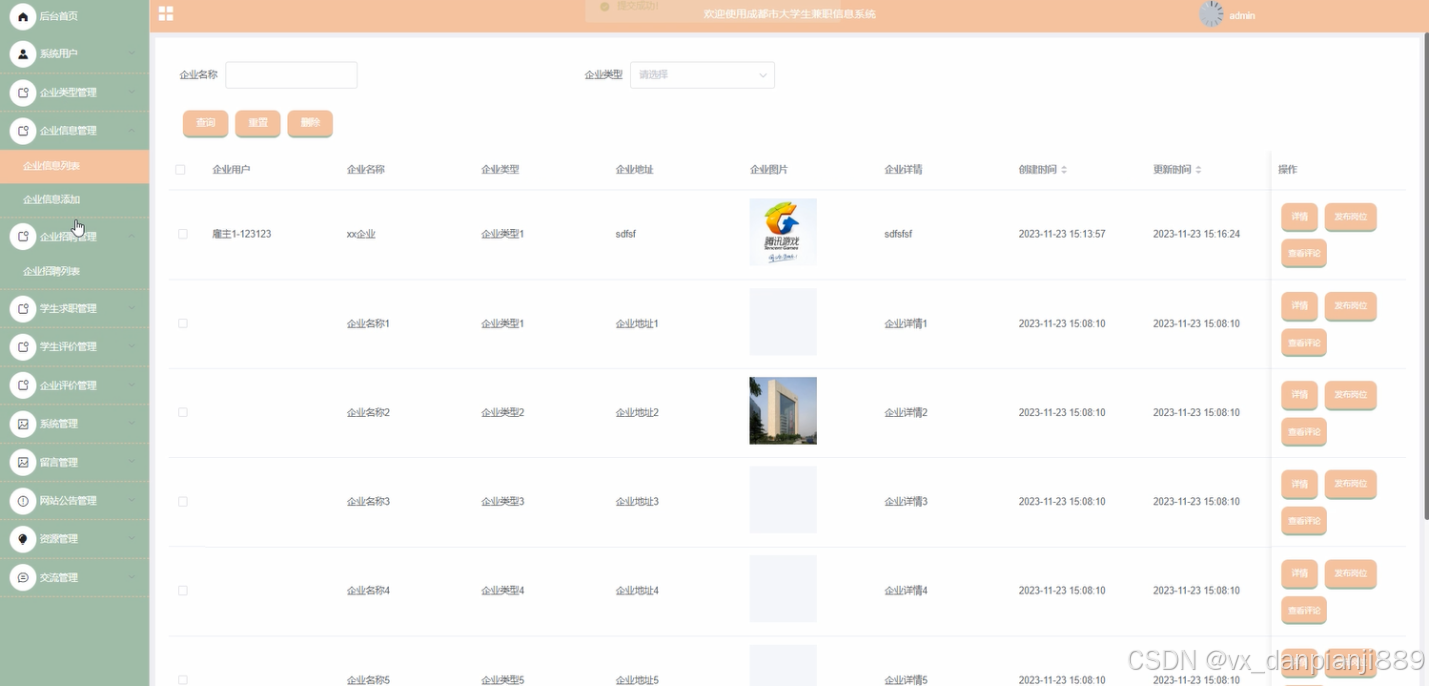This screenshot has height=686, width=1429.
Task: Click 查看评论 for 企业名称2 row
Action: click(x=1304, y=432)
